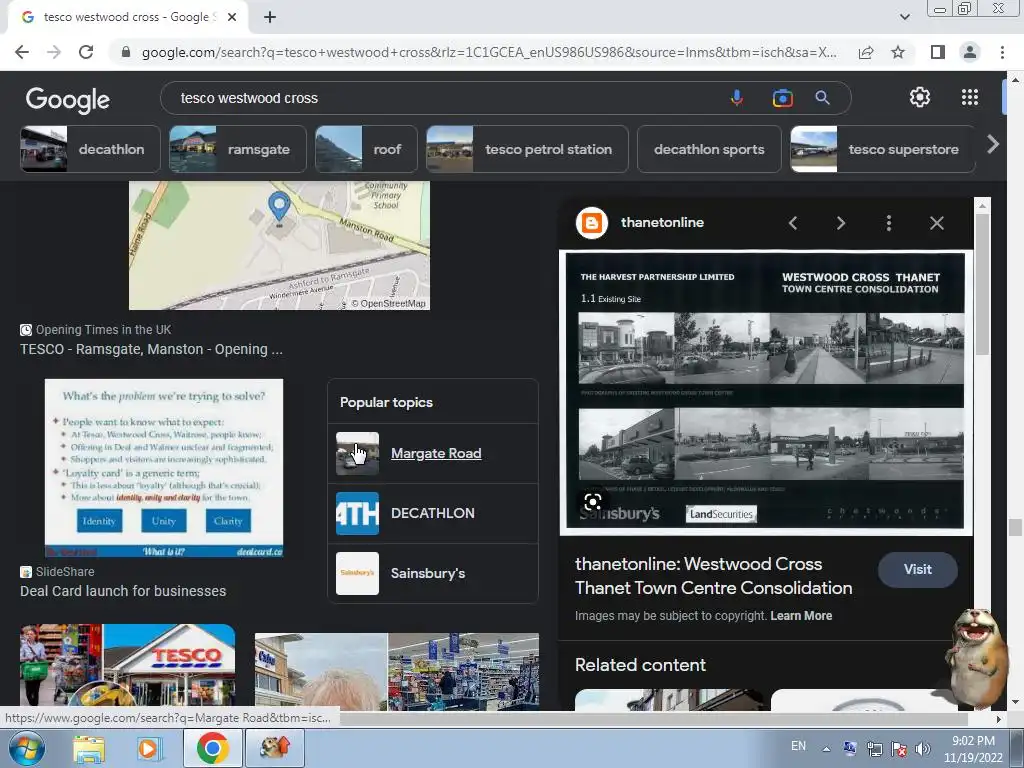Click the map image thumbnail
Screen dimensions: 1024x768
[x=280, y=246]
